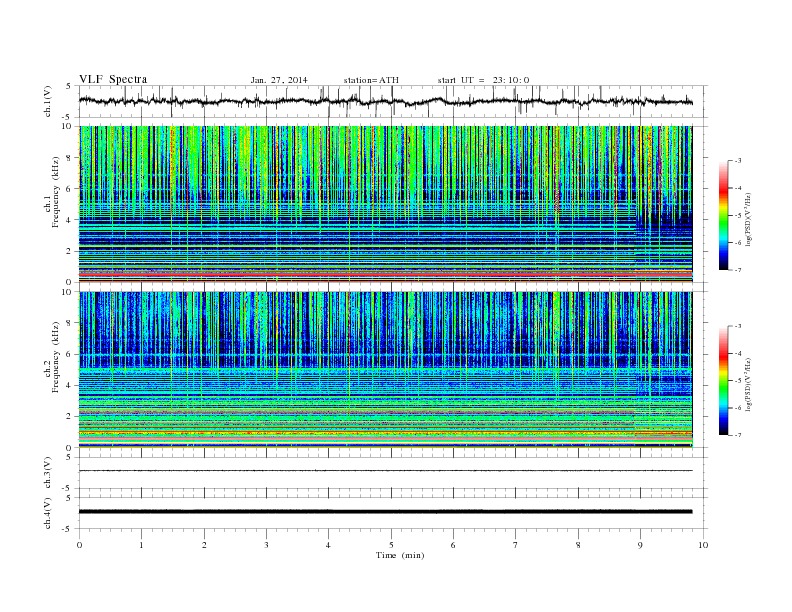The height and width of the screenshot is (612, 792).
Task: Click the "ch.1 Frequency (kHz)" axis label
Action: 52,192
